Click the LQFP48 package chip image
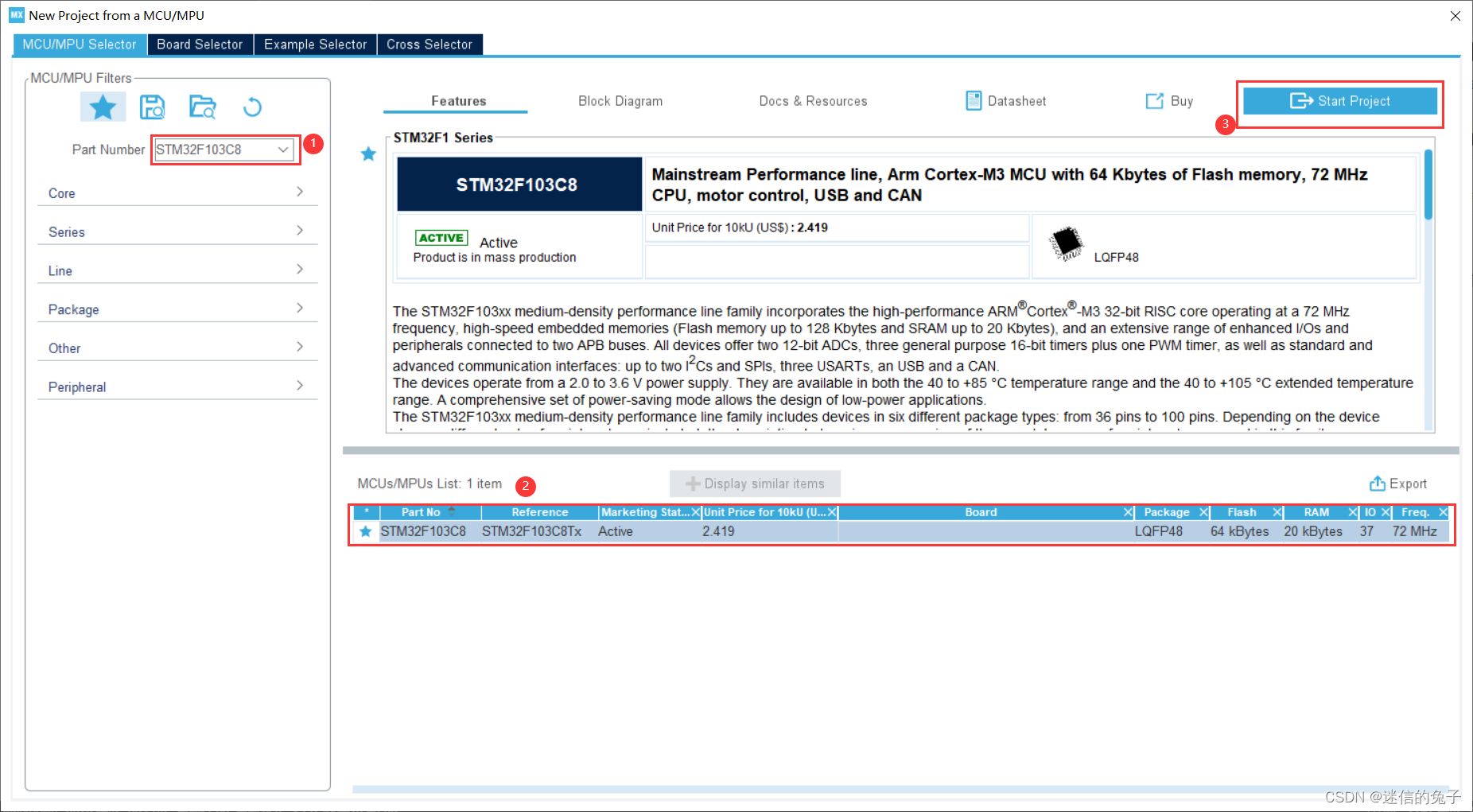The image size is (1473, 812). pos(1066,243)
